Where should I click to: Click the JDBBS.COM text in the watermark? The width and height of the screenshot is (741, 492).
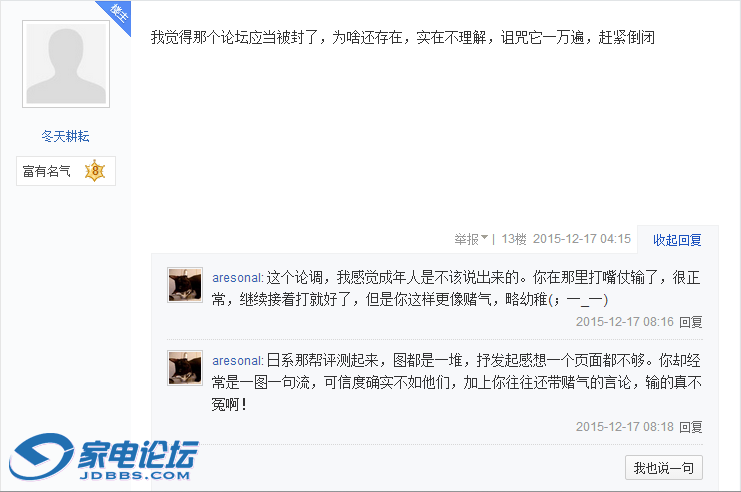click(x=135, y=475)
